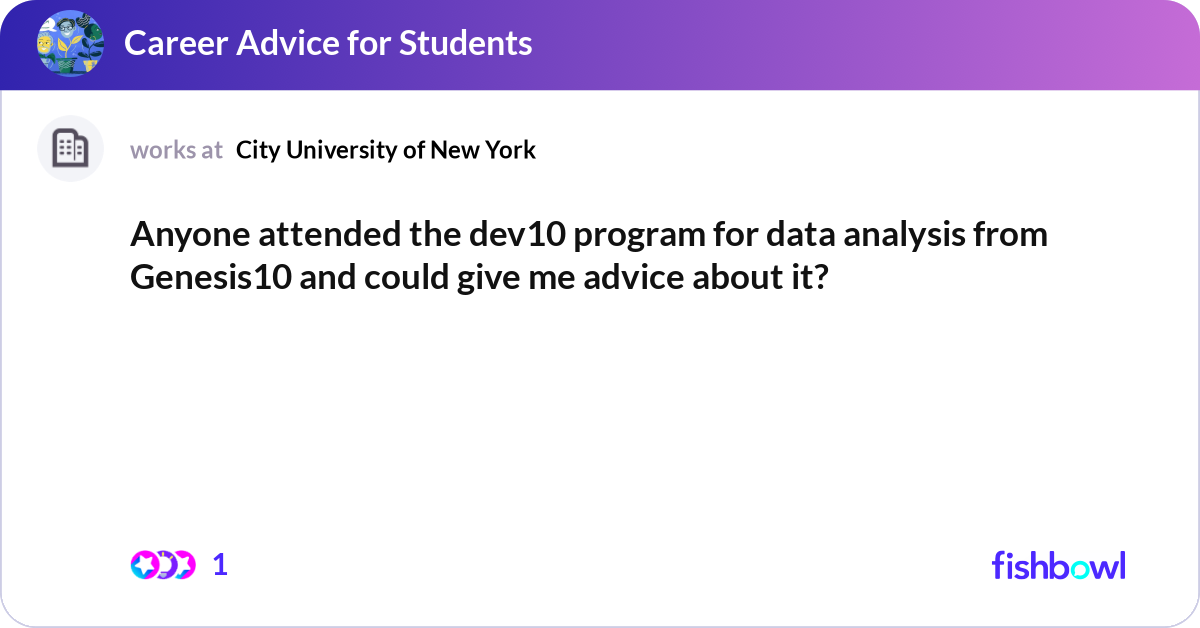
Task: Open the fishbowl logo
Action: pyautogui.click(x=1058, y=565)
